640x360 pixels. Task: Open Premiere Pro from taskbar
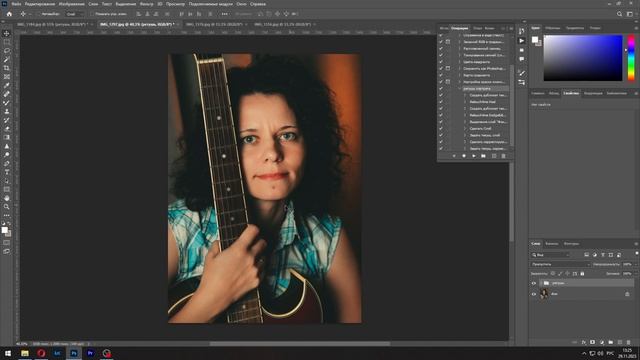tap(90, 353)
